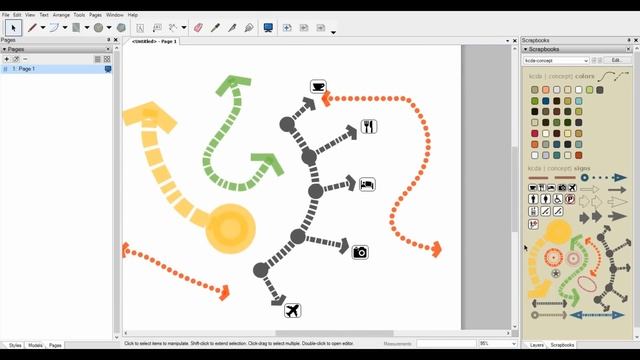Click the blue double-arrow scrapbook item
The width and height of the screenshot is (640, 360).
point(597,315)
